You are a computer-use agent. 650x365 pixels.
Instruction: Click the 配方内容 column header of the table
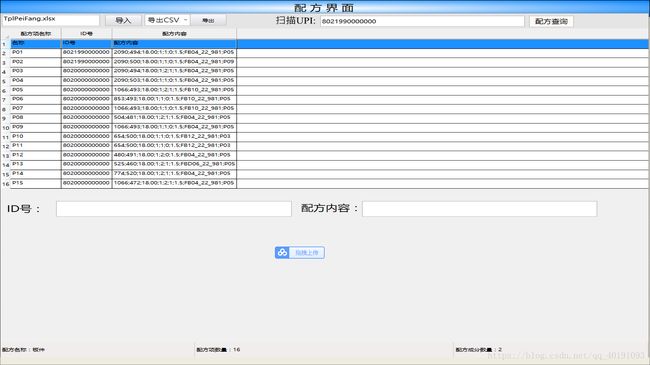174,34
